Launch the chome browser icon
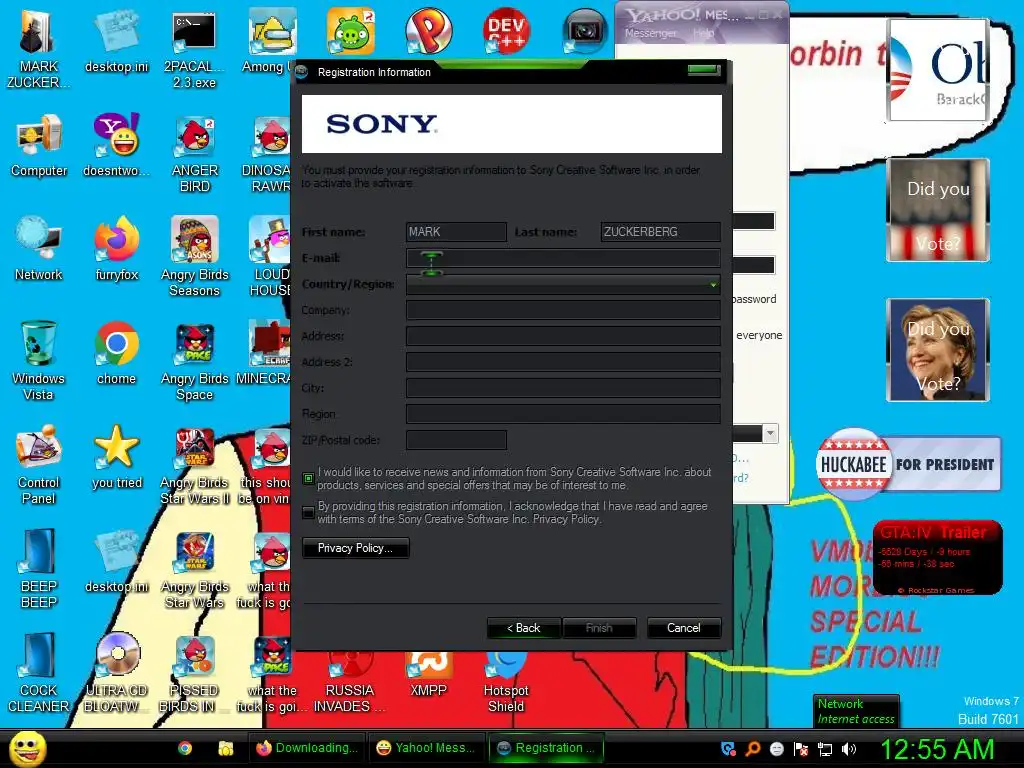Screen dimensions: 1024x768 116,353
